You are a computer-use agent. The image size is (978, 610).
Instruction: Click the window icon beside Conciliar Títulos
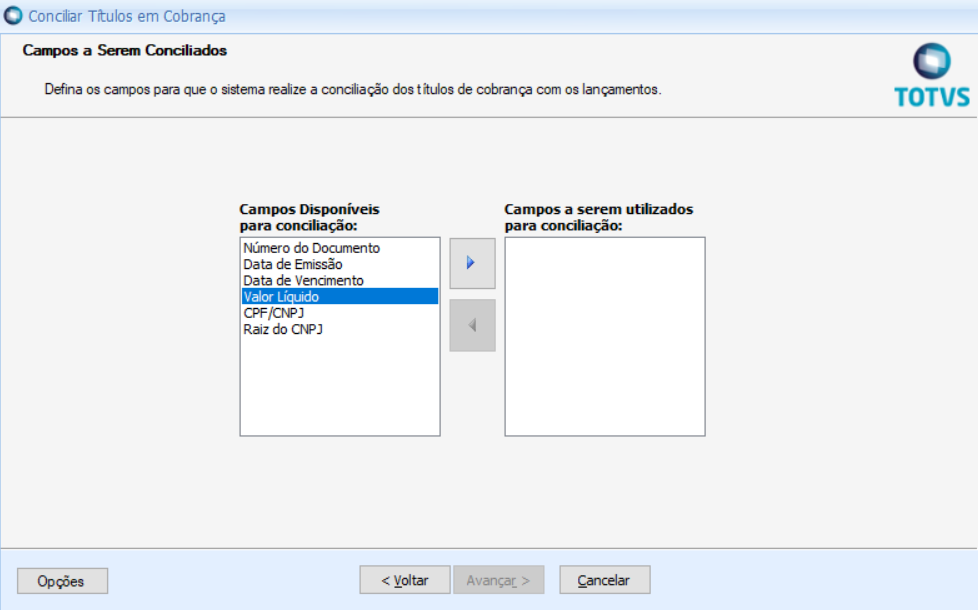pos(13,16)
